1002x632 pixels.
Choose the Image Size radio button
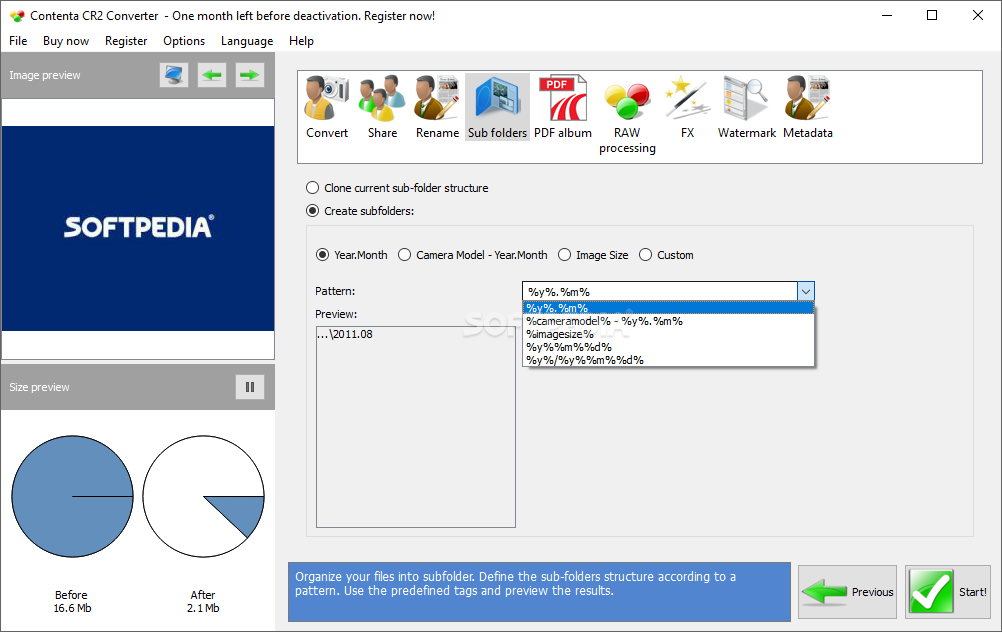593,255
